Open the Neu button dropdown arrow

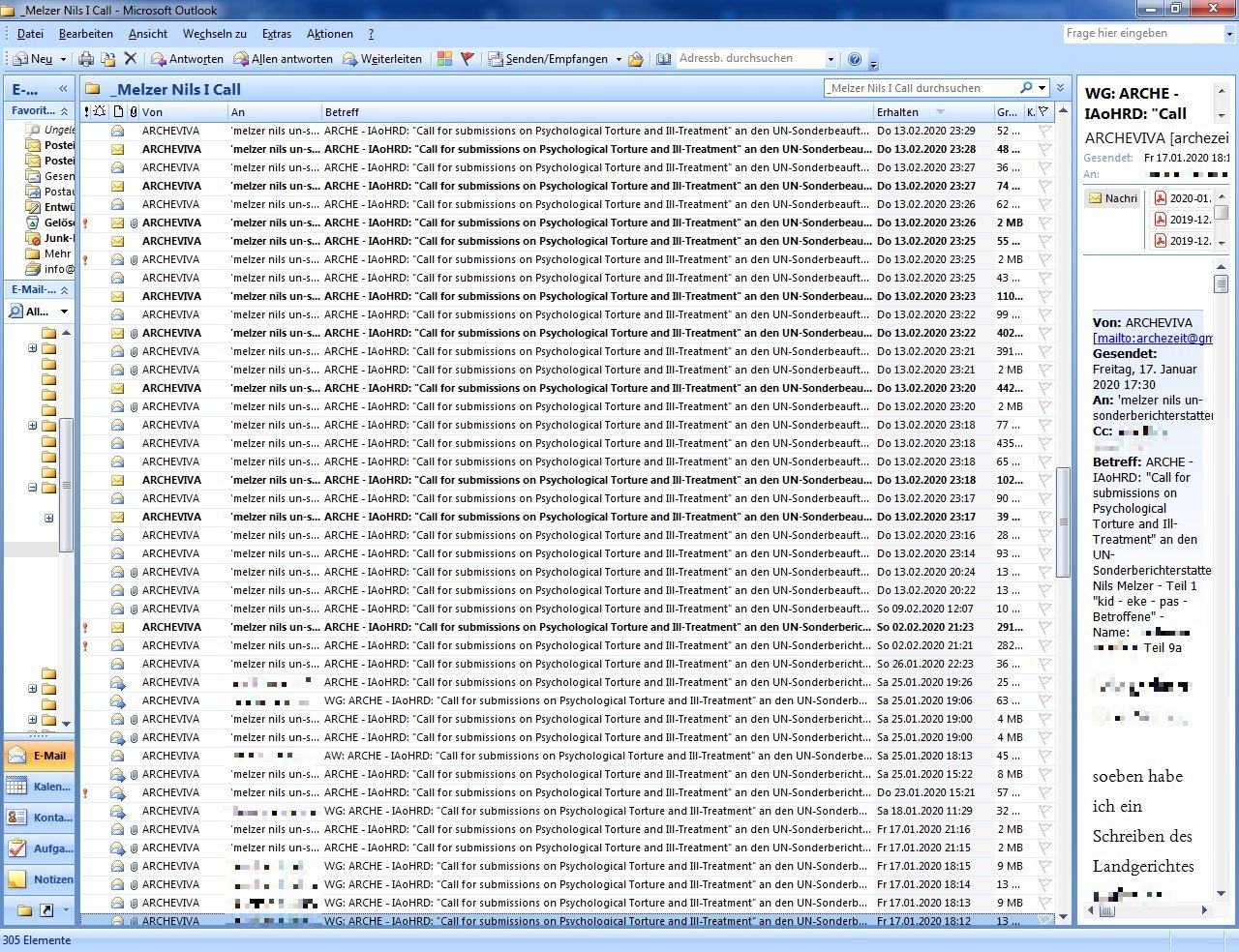coord(64,59)
